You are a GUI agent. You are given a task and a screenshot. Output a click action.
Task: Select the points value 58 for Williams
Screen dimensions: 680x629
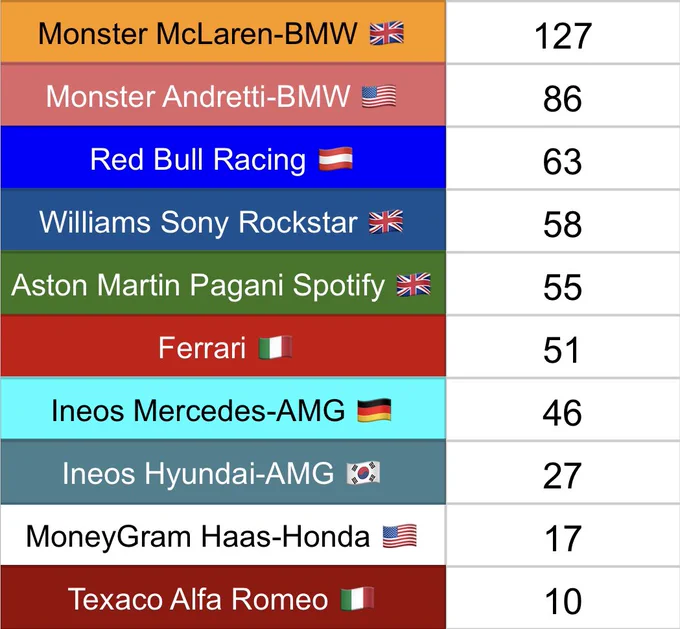click(562, 224)
